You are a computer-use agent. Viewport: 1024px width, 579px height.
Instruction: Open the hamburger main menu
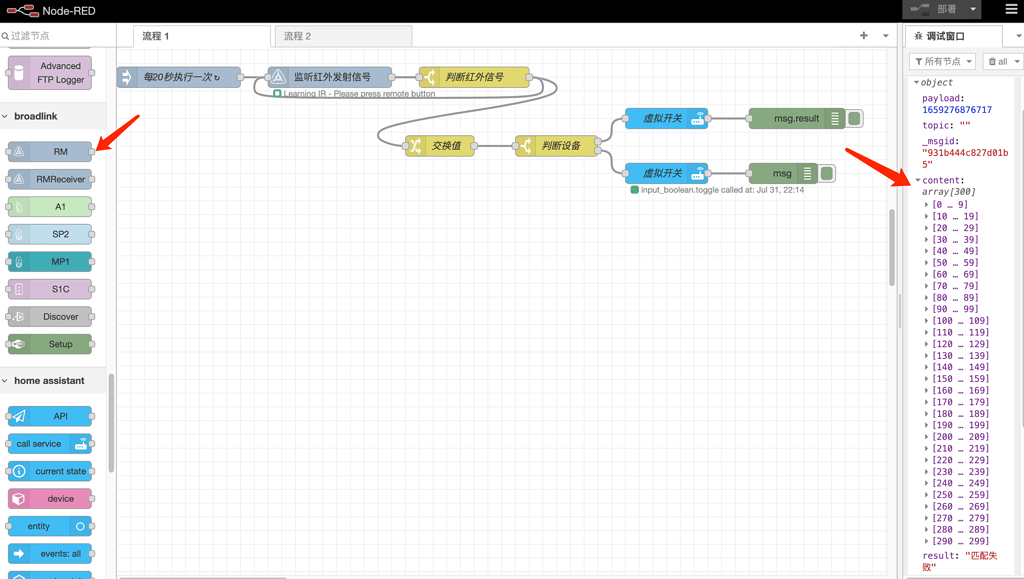pyautogui.click(x=1011, y=10)
